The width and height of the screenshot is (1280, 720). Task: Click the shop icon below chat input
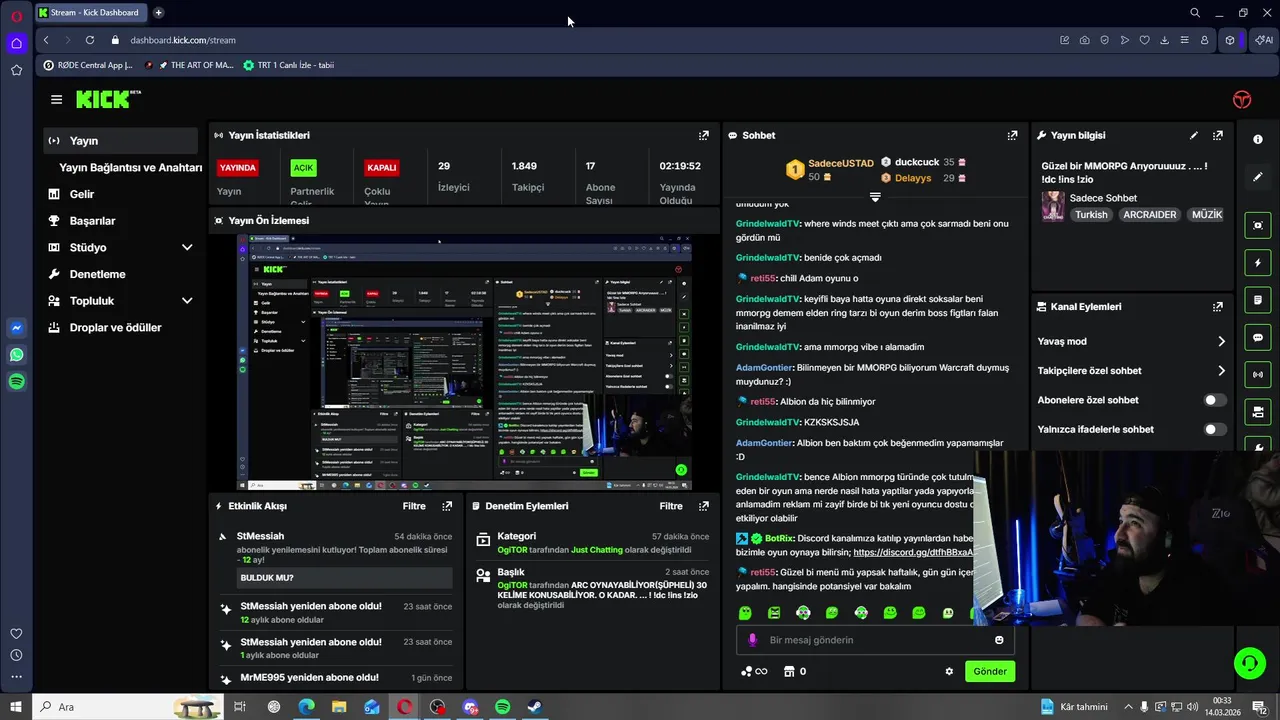pyautogui.click(x=788, y=671)
